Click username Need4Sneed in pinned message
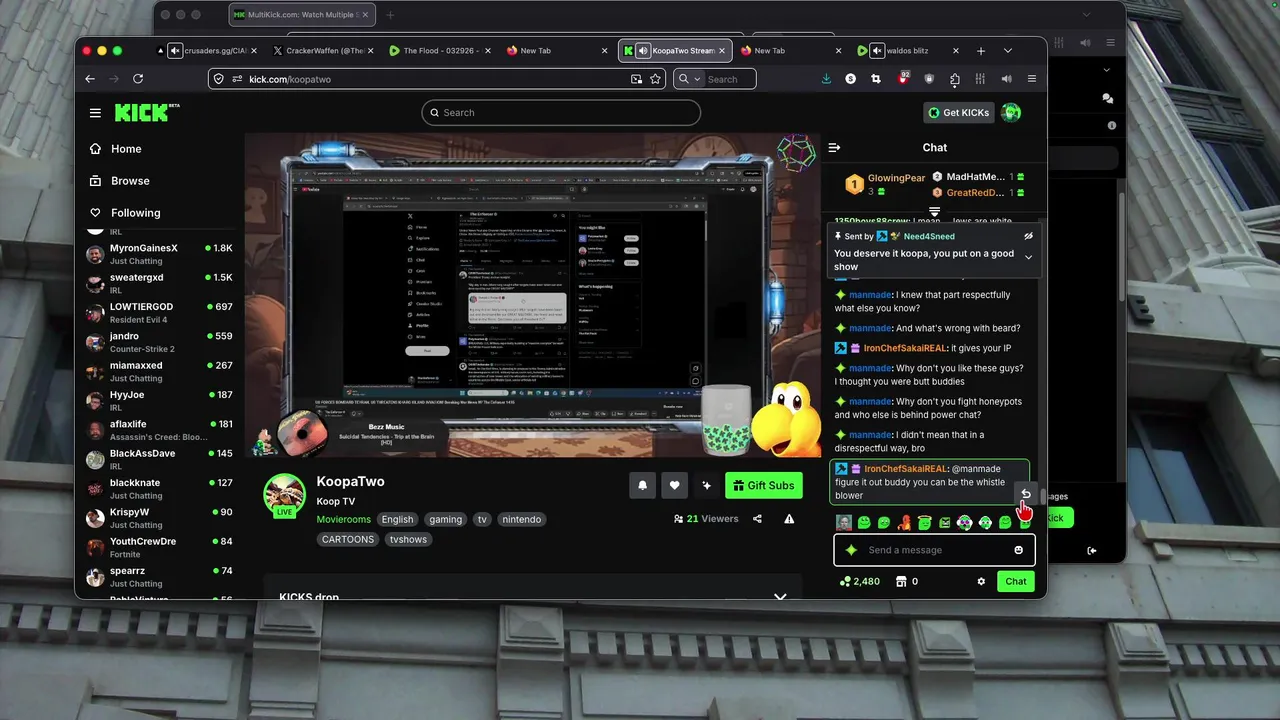Screen dimensions: 1280x720 pyautogui.click(x=929, y=237)
